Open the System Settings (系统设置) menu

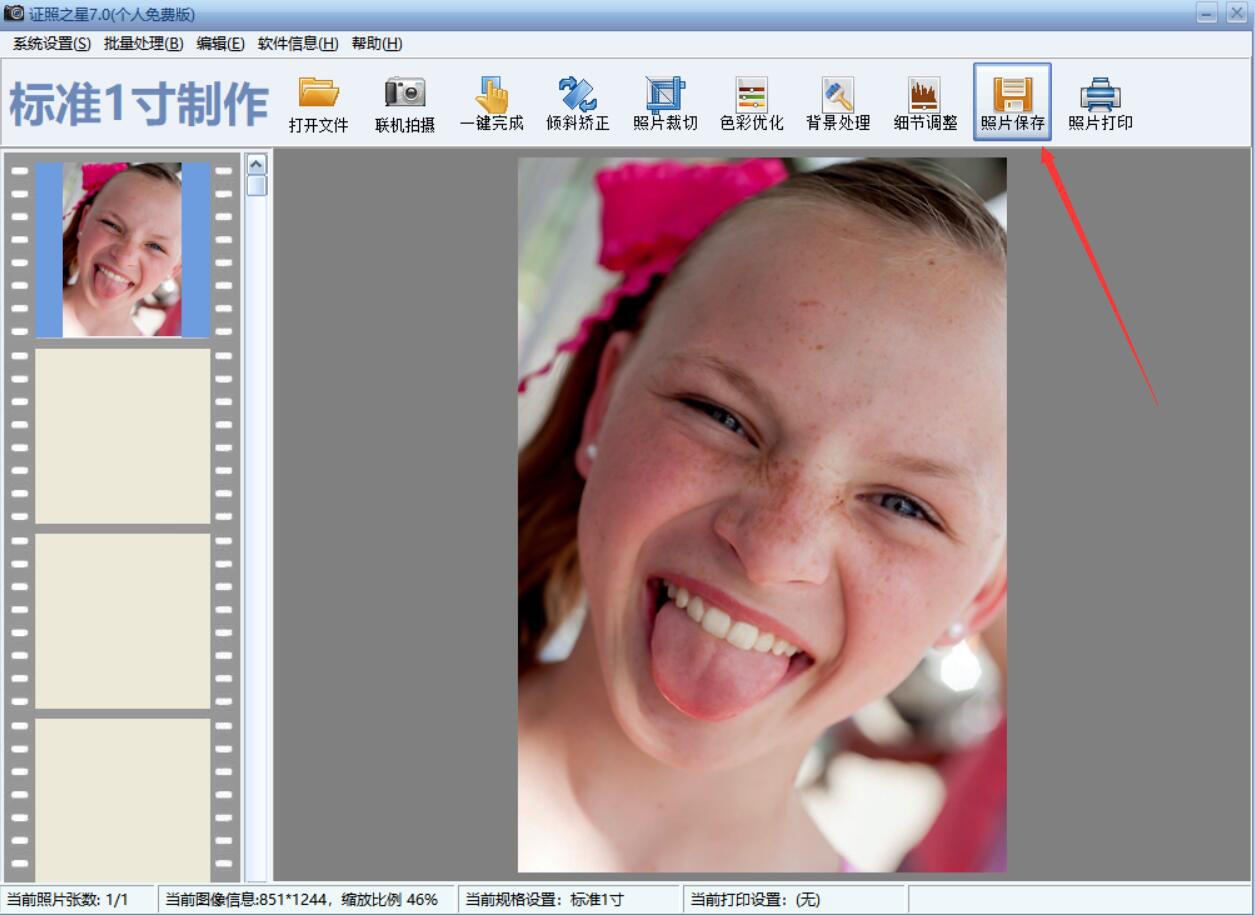point(51,44)
